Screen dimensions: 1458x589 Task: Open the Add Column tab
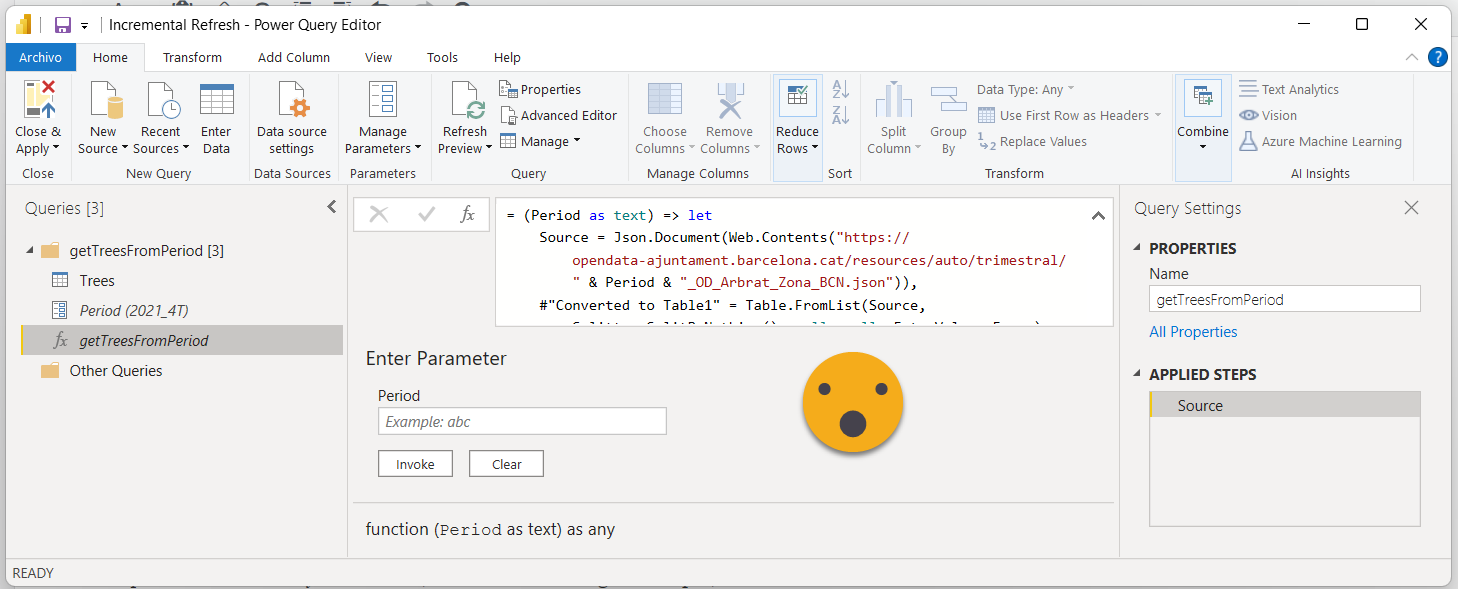(x=293, y=57)
